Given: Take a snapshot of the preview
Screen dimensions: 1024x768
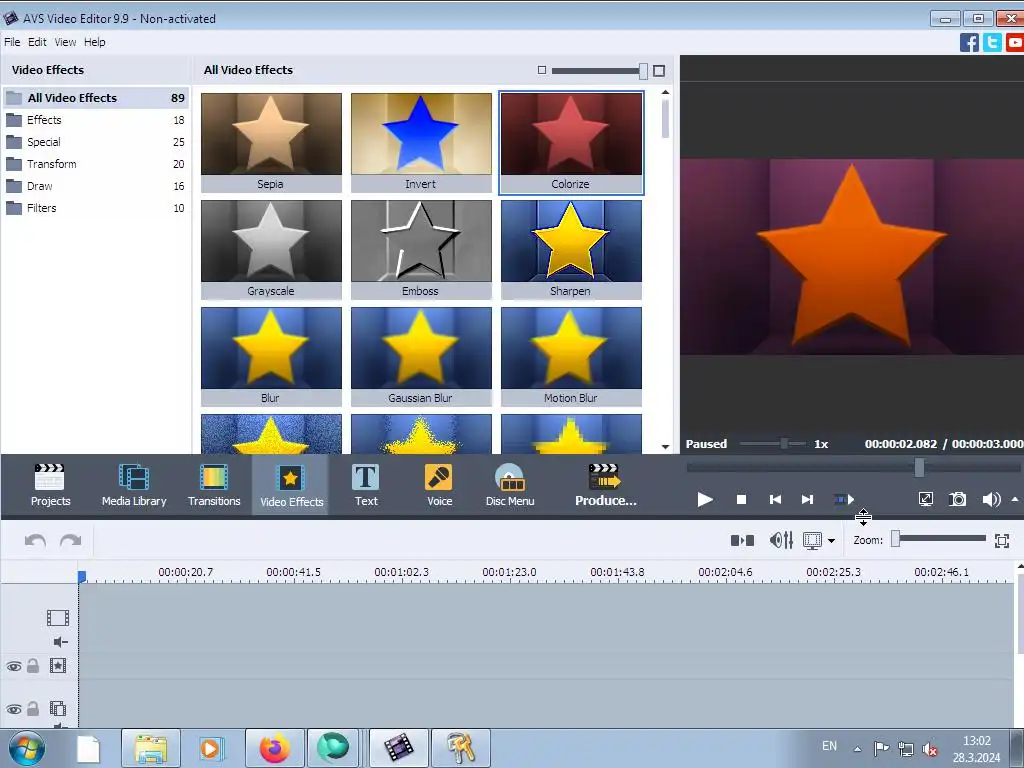Looking at the screenshot, I should (957, 500).
